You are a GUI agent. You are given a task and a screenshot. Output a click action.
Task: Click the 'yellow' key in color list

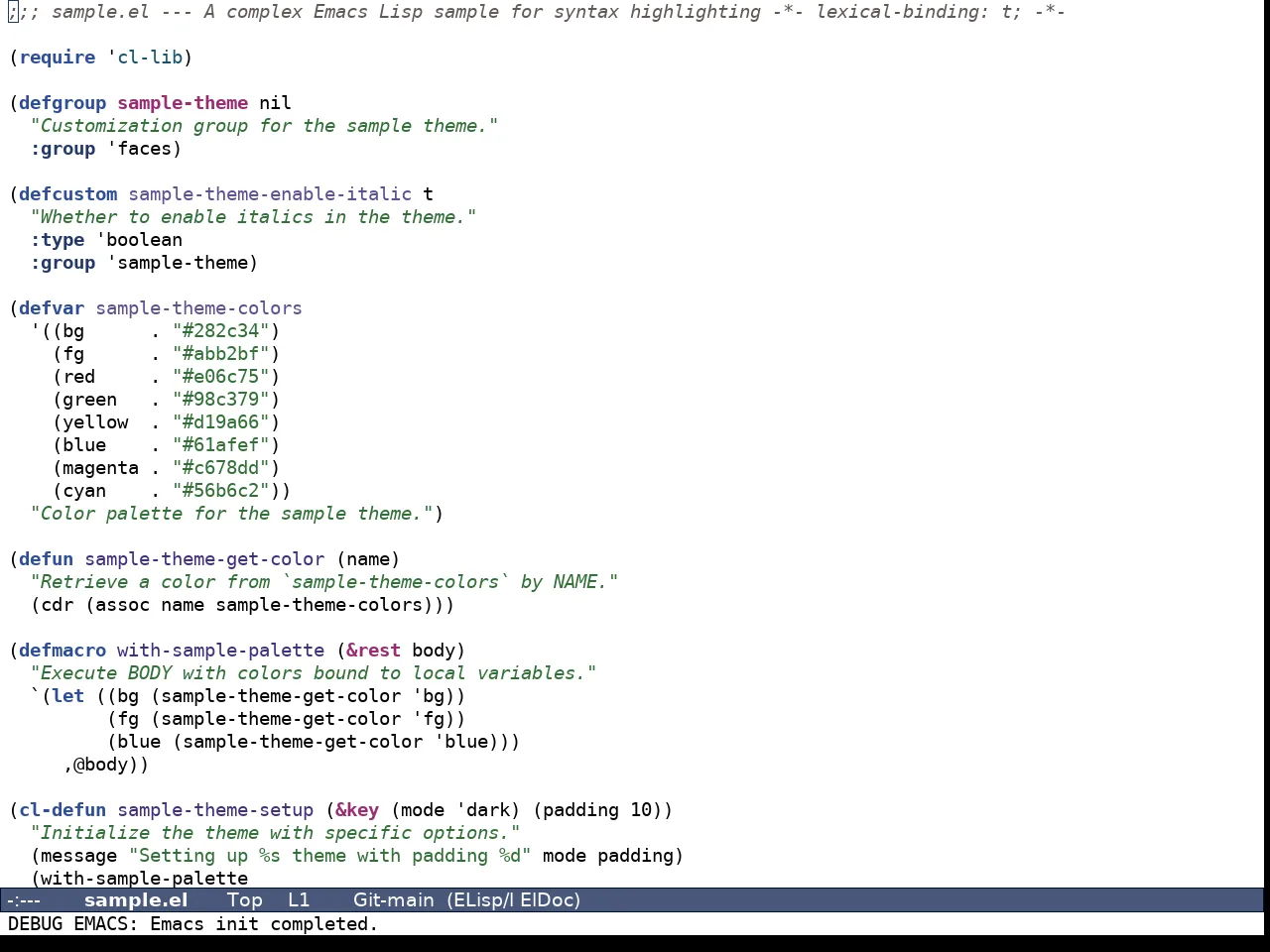click(x=95, y=422)
